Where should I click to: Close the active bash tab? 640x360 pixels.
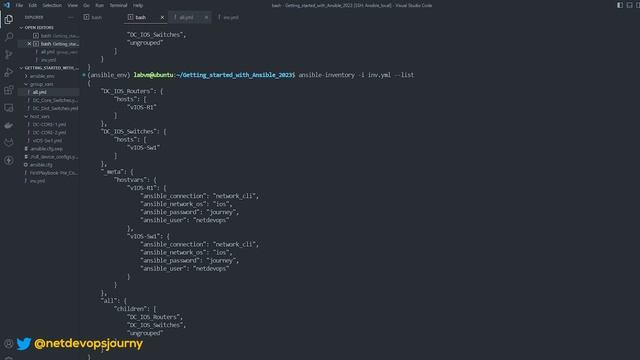click(x=162, y=18)
